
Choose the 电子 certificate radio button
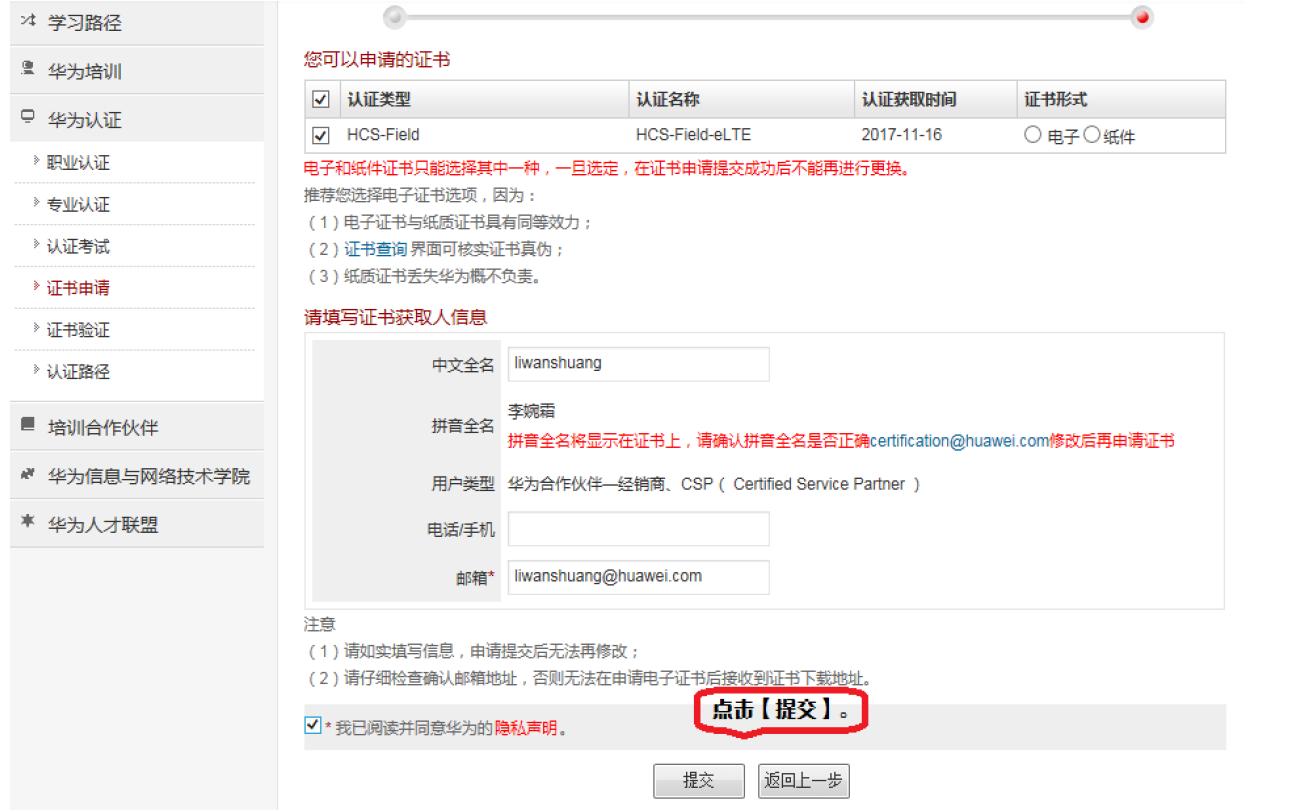point(1031,135)
